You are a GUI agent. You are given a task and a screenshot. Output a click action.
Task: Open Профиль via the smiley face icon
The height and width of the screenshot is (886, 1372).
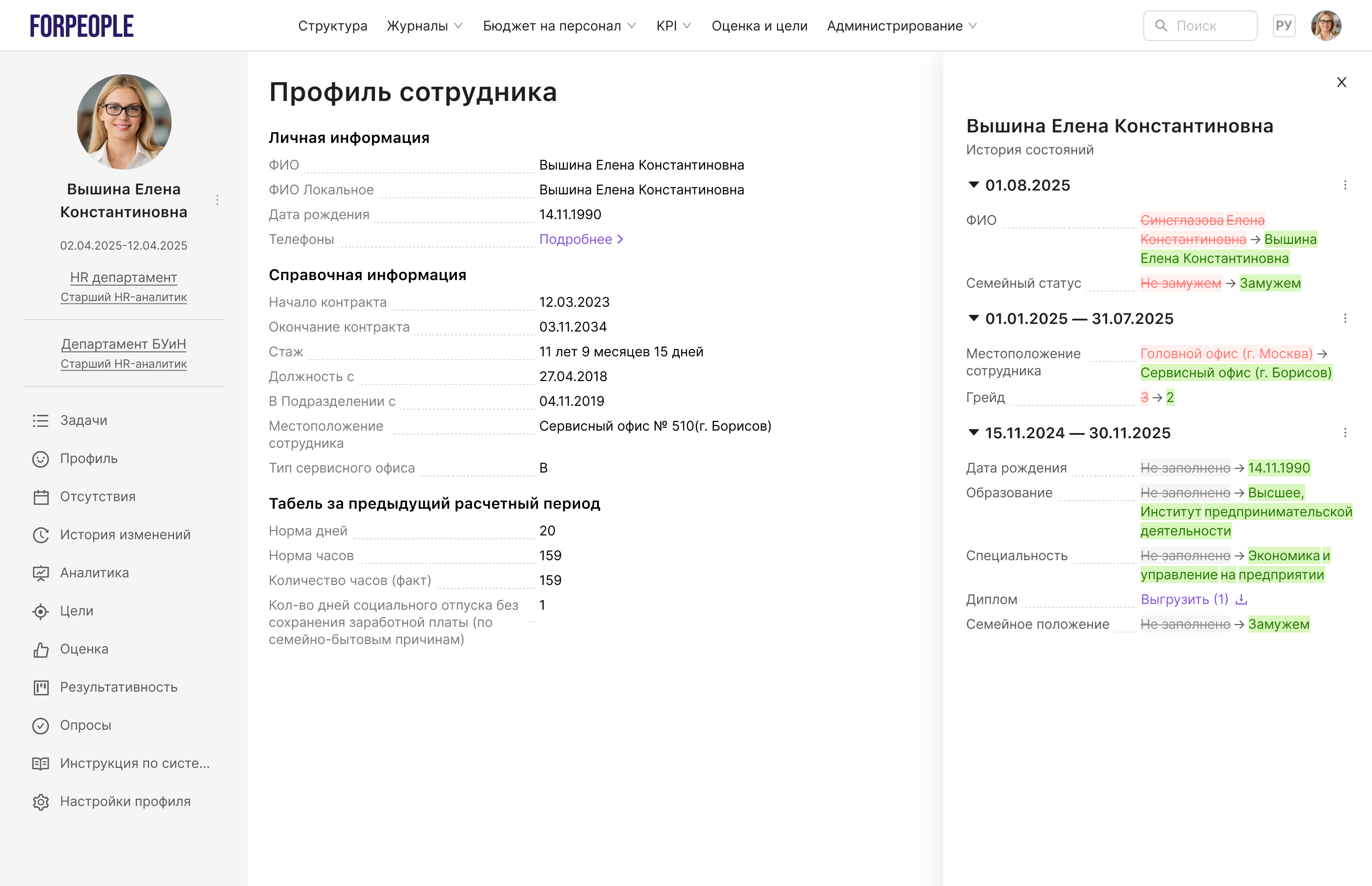[x=40, y=459]
